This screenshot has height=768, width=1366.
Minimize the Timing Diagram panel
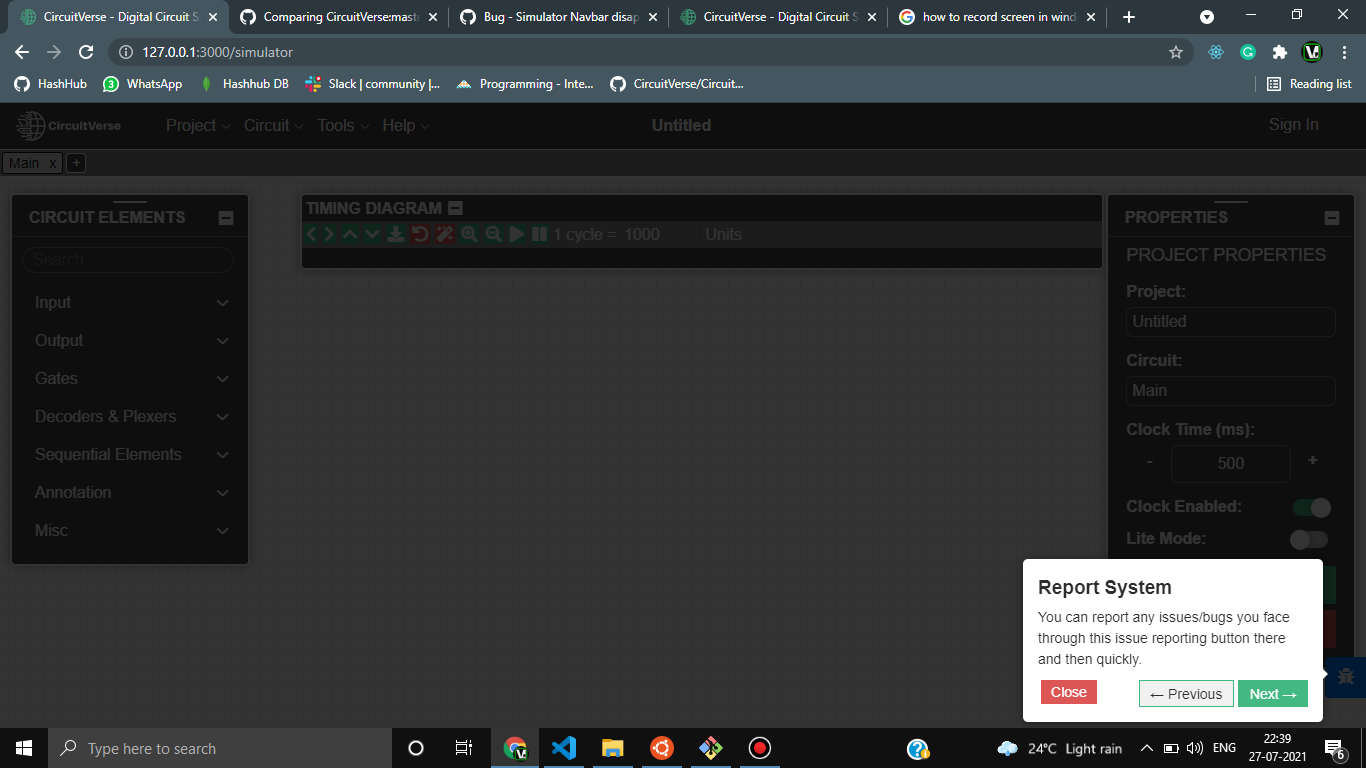[455, 208]
